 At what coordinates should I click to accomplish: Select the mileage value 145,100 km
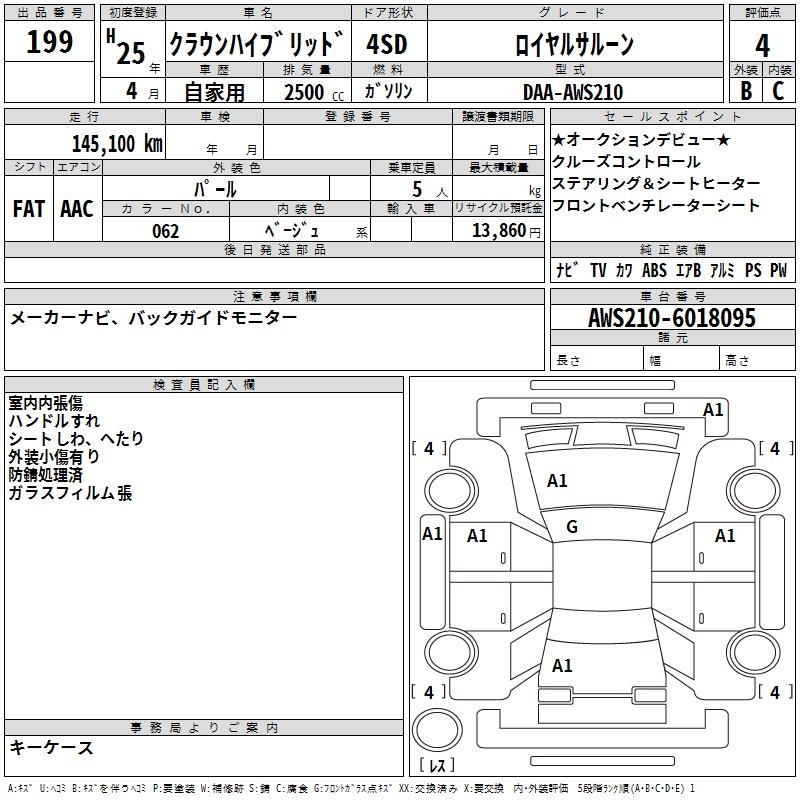pyautogui.click(x=117, y=143)
